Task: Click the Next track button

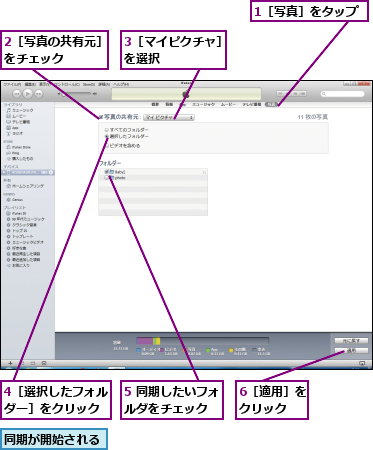Action: [x=39, y=94]
